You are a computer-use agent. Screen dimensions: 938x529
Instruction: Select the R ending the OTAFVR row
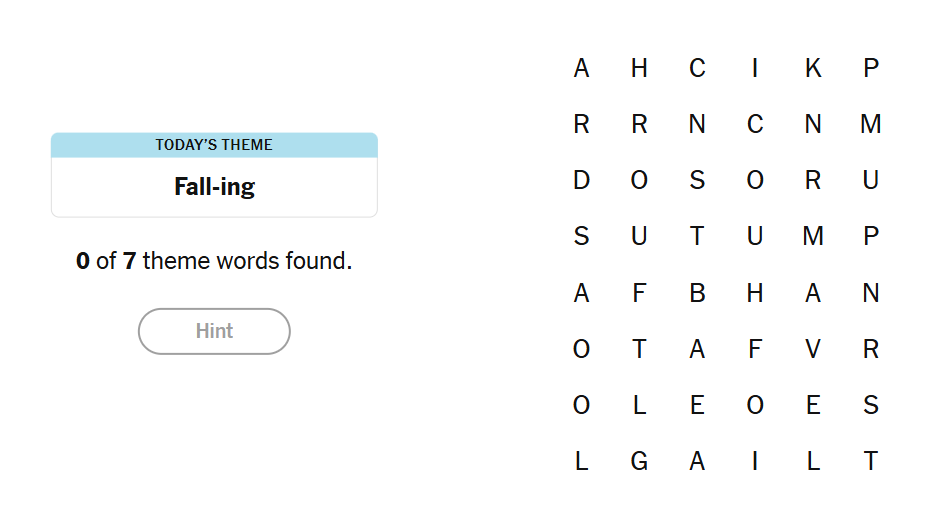[871, 349]
